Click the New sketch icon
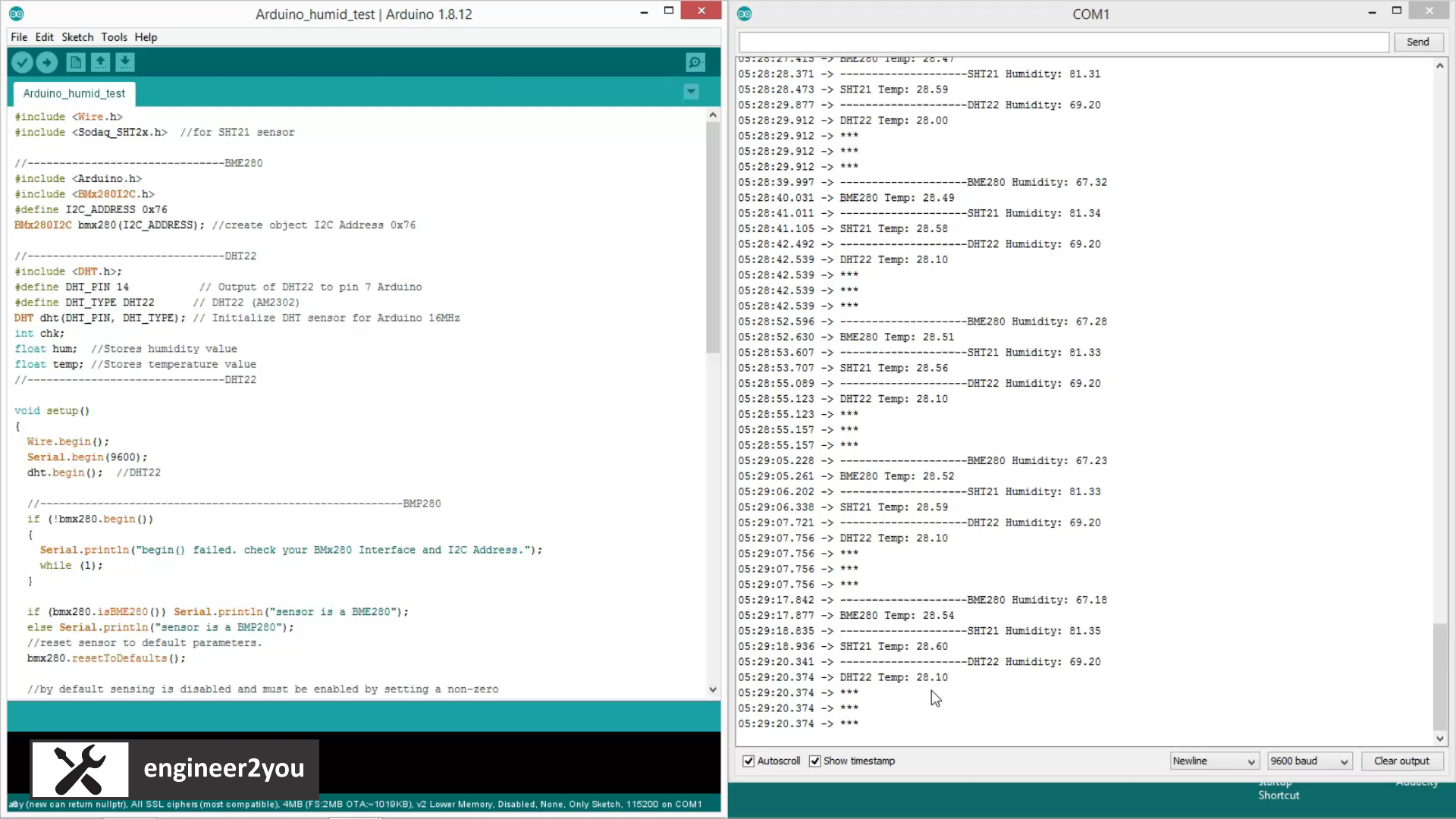The width and height of the screenshot is (1456, 819). [x=75, y=62]
